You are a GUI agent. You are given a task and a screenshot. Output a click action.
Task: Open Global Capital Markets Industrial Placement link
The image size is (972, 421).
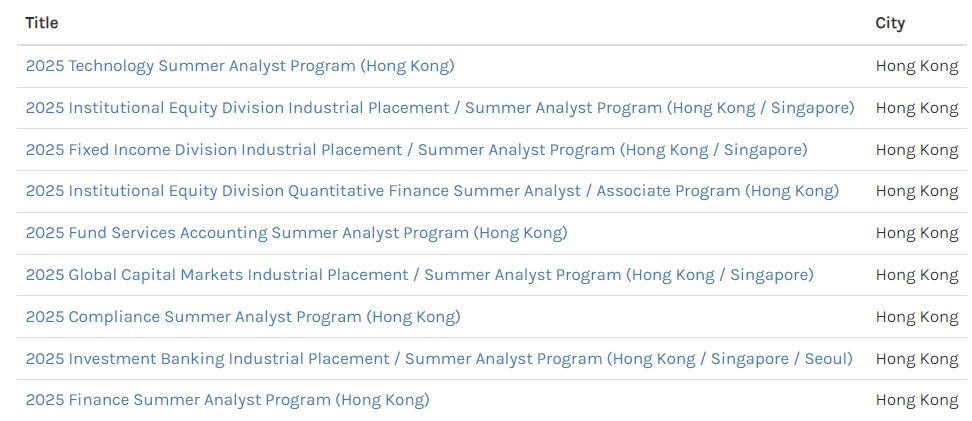tap(420, 275)
